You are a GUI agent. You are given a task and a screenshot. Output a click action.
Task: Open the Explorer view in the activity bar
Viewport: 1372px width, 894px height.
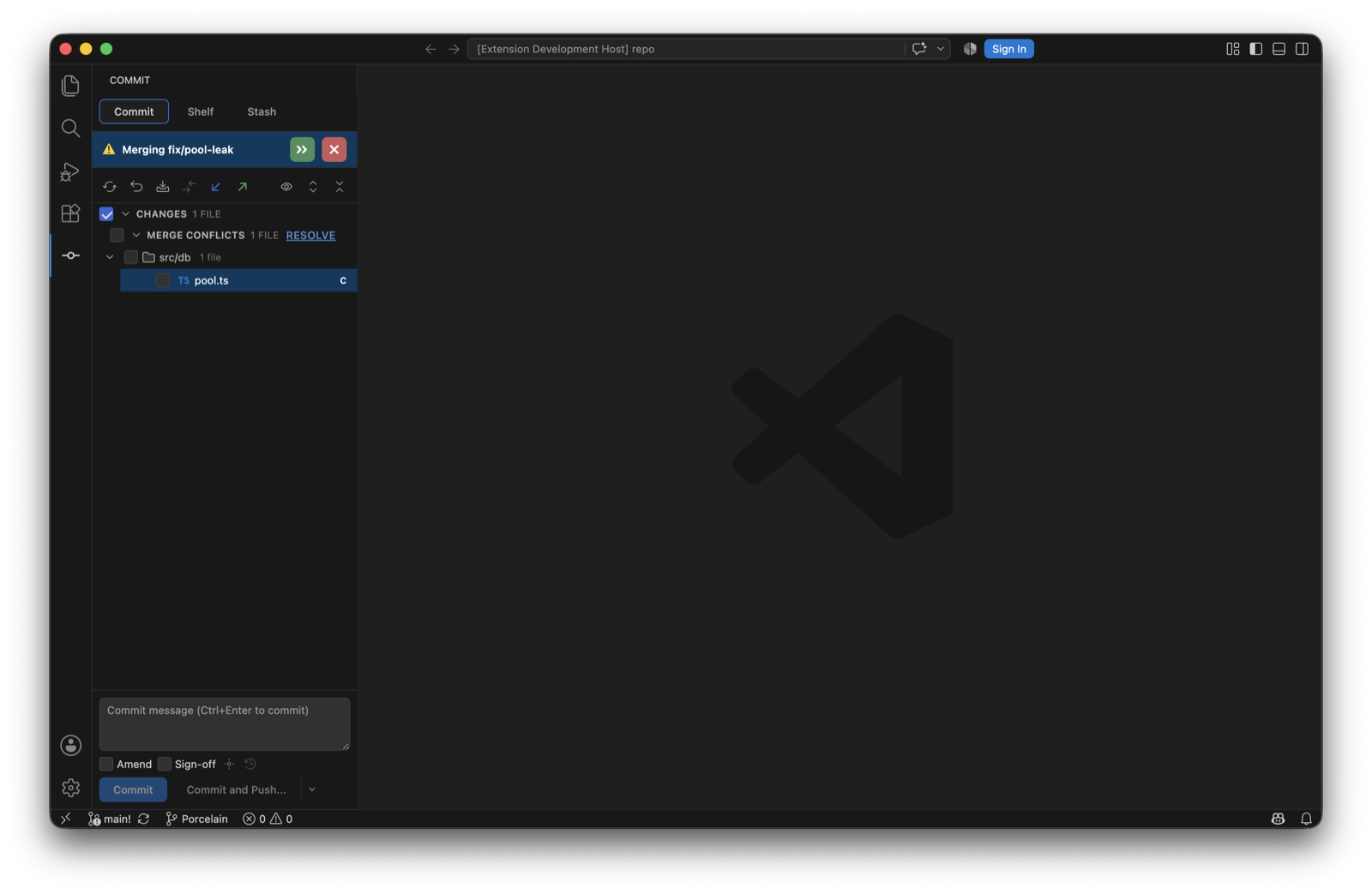click(70, 86)
